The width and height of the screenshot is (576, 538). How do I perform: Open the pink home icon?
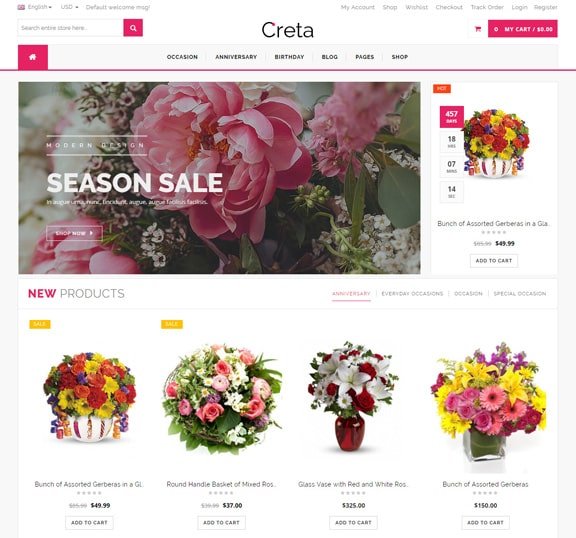(33, 57)
